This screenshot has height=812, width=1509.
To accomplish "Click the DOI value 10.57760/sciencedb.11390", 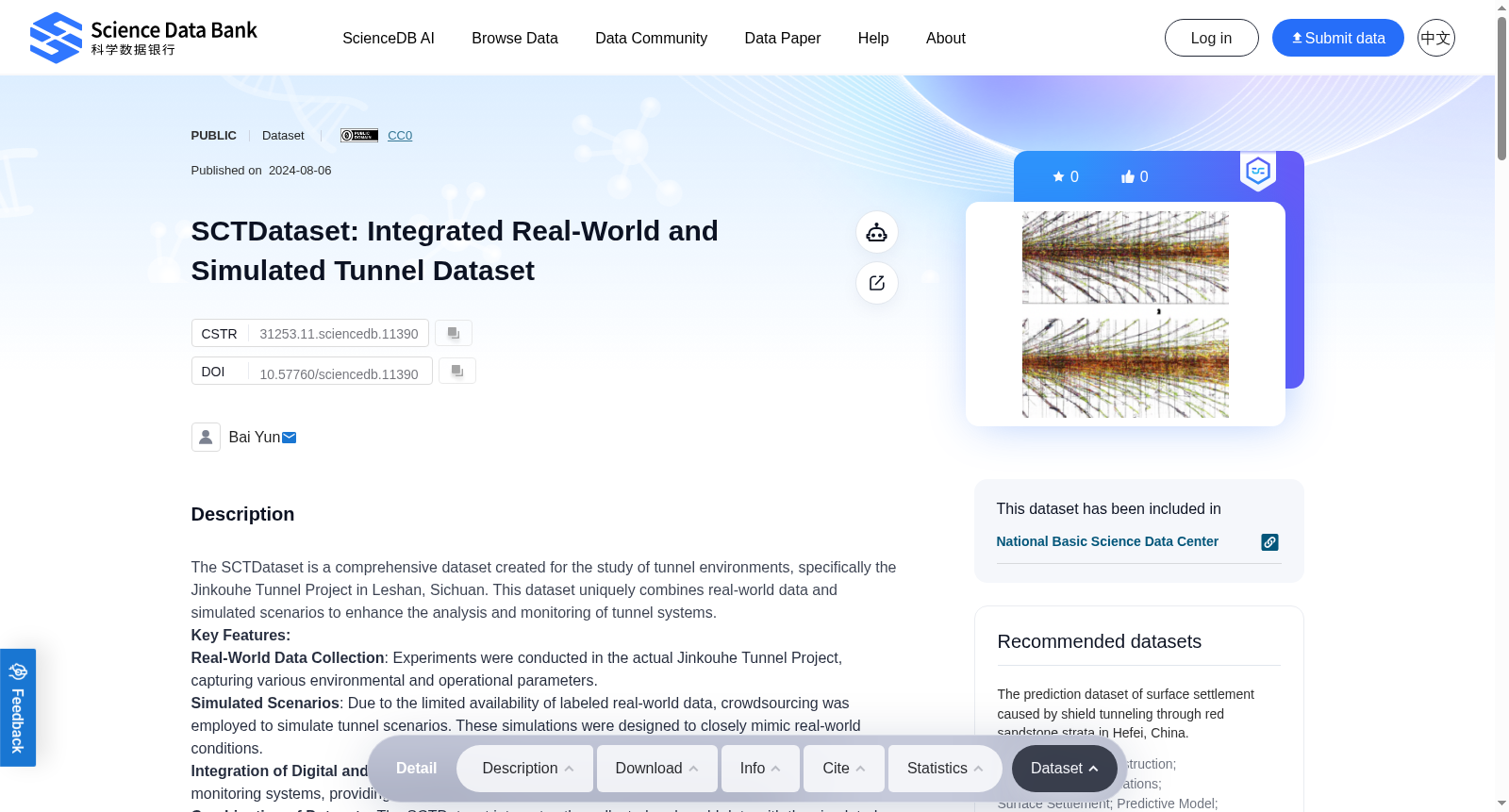I will (x=339, y=374).
